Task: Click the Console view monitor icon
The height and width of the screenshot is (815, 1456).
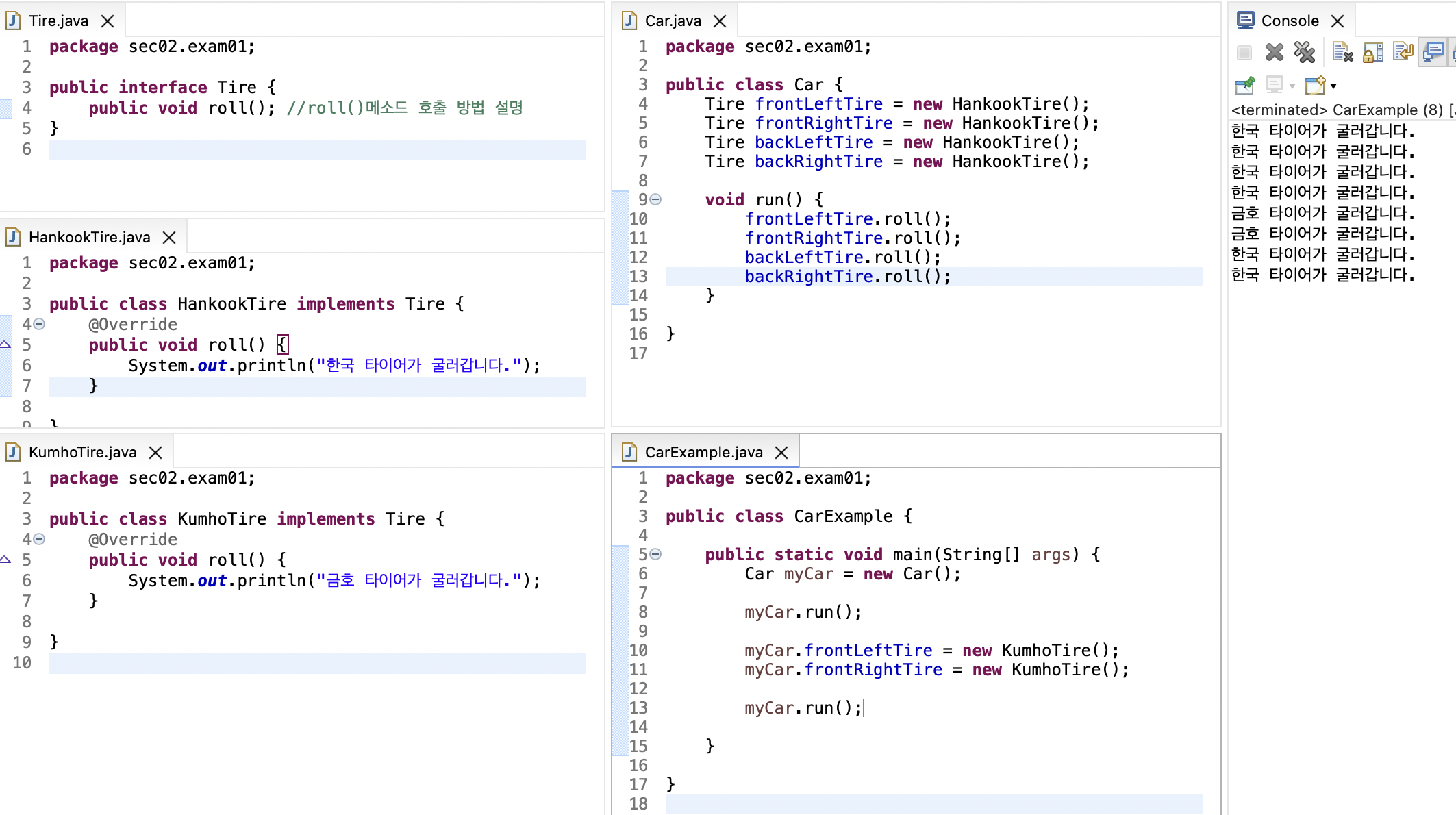Action: pyautogui.click(x=1246, y=20)
